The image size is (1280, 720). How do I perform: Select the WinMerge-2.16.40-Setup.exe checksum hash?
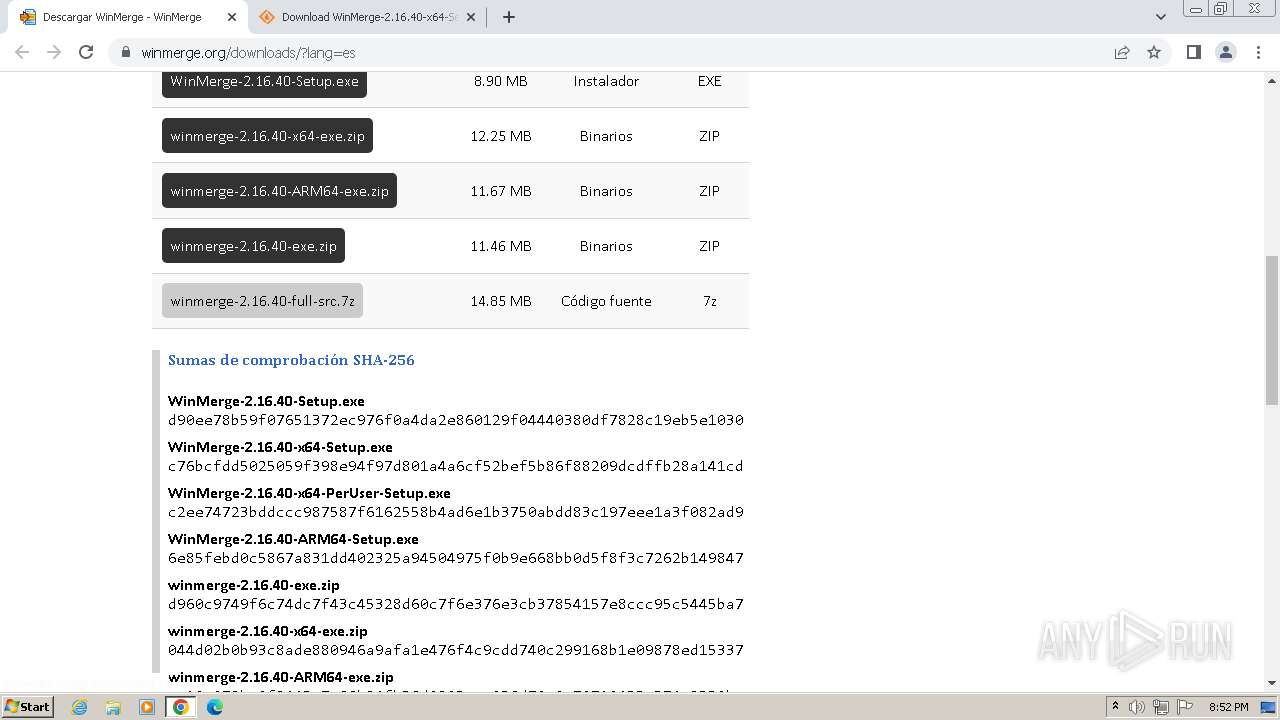point(456,420)
